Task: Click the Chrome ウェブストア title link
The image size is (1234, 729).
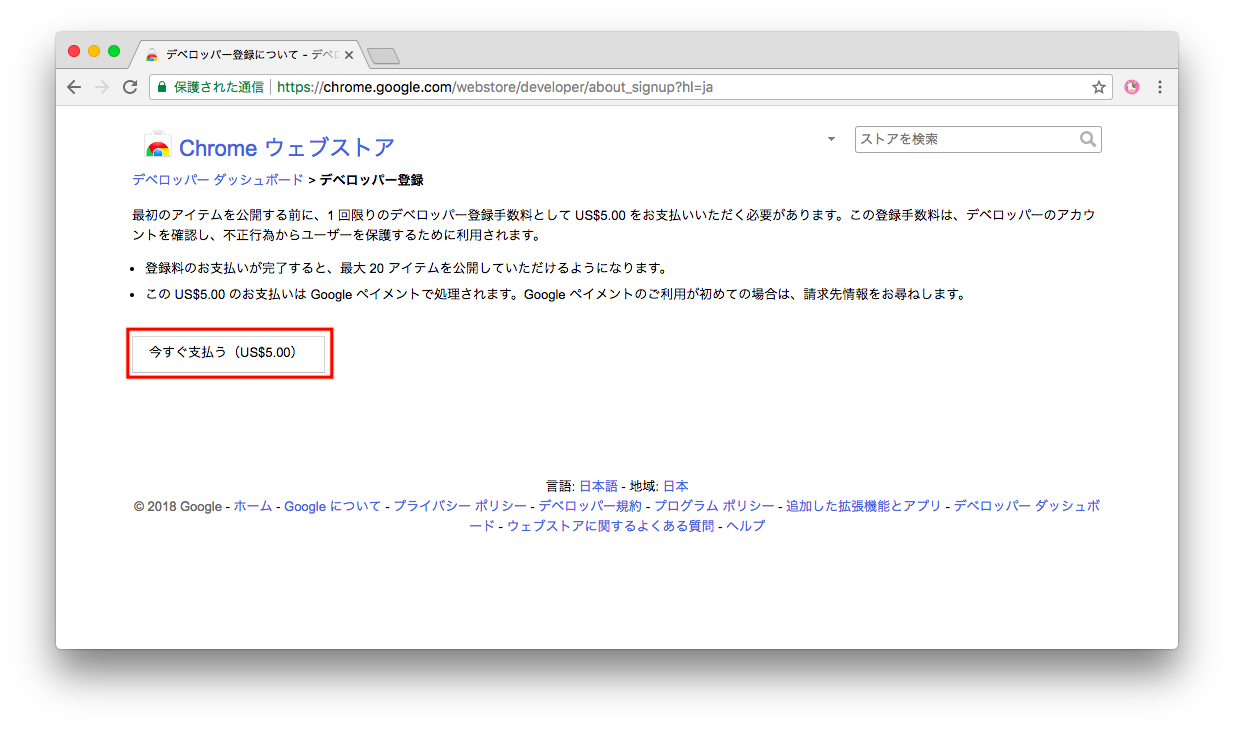Action: pyautogui.click(x=287, y=148)
